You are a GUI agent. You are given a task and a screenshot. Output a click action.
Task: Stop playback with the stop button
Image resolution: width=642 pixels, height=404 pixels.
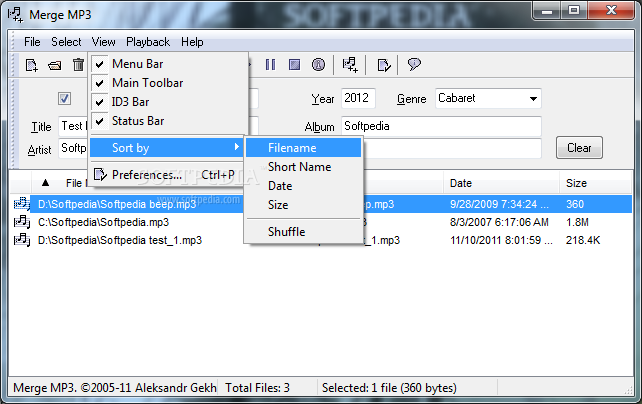[x=294, y=65]
